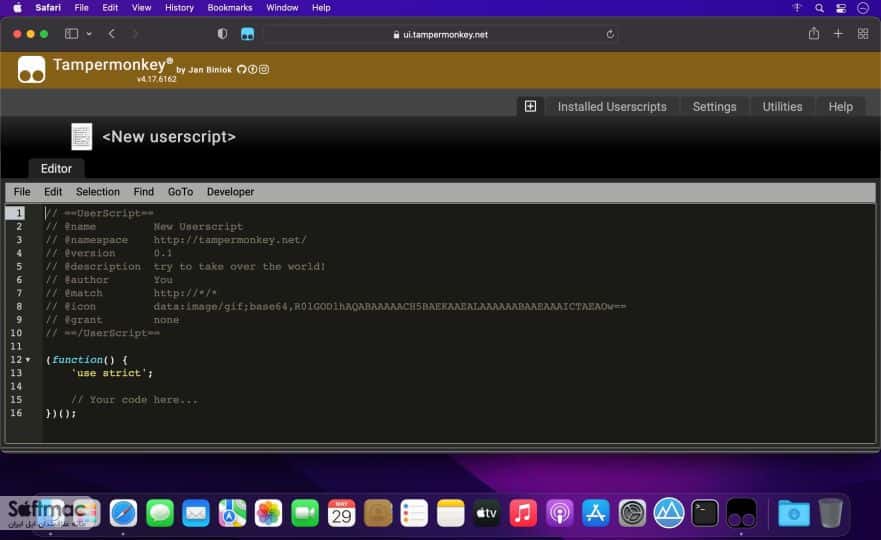Click the '// Your code here...' comment

coord(134,400)
